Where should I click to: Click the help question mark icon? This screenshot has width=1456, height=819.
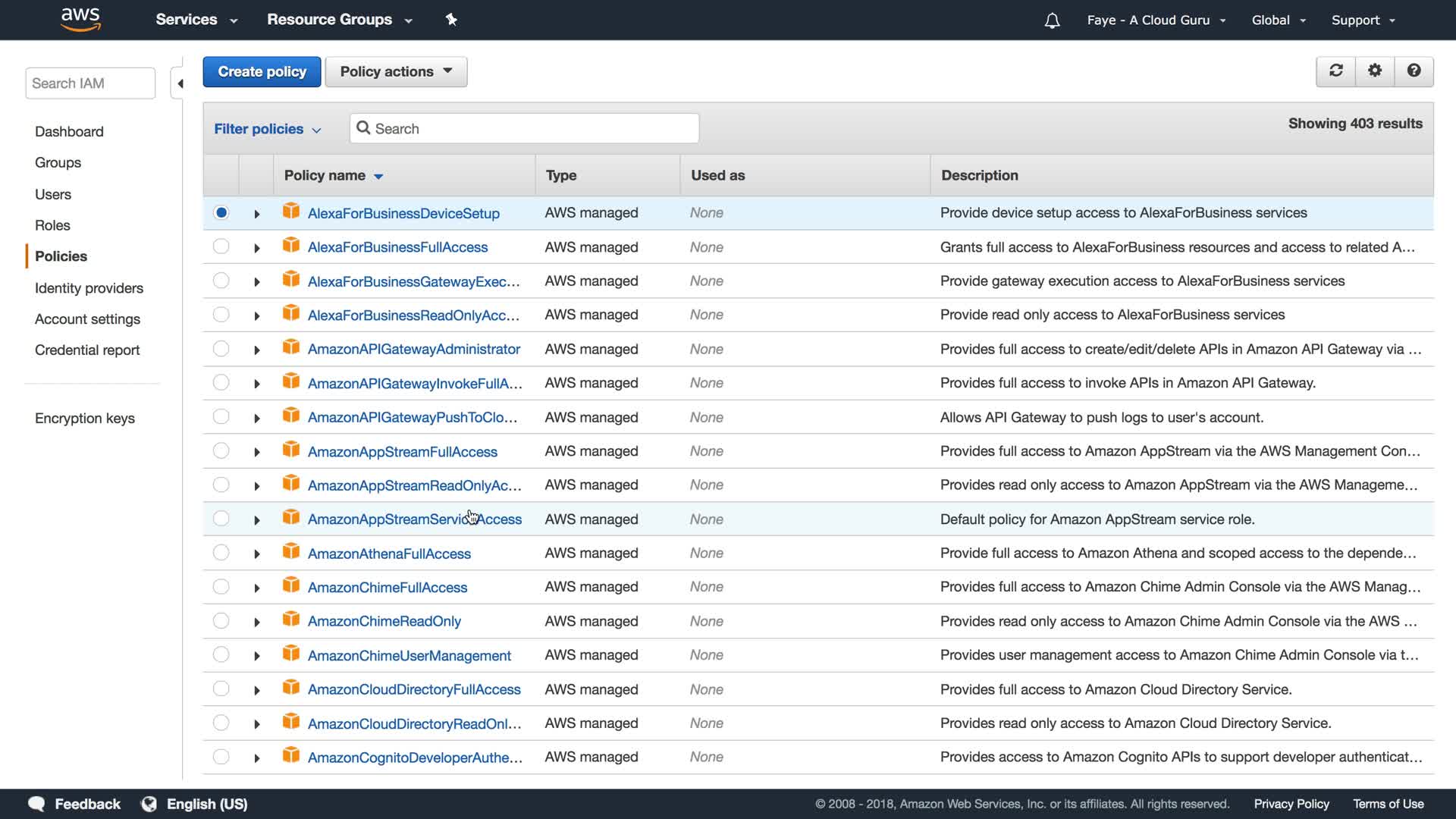point(1414,71)
